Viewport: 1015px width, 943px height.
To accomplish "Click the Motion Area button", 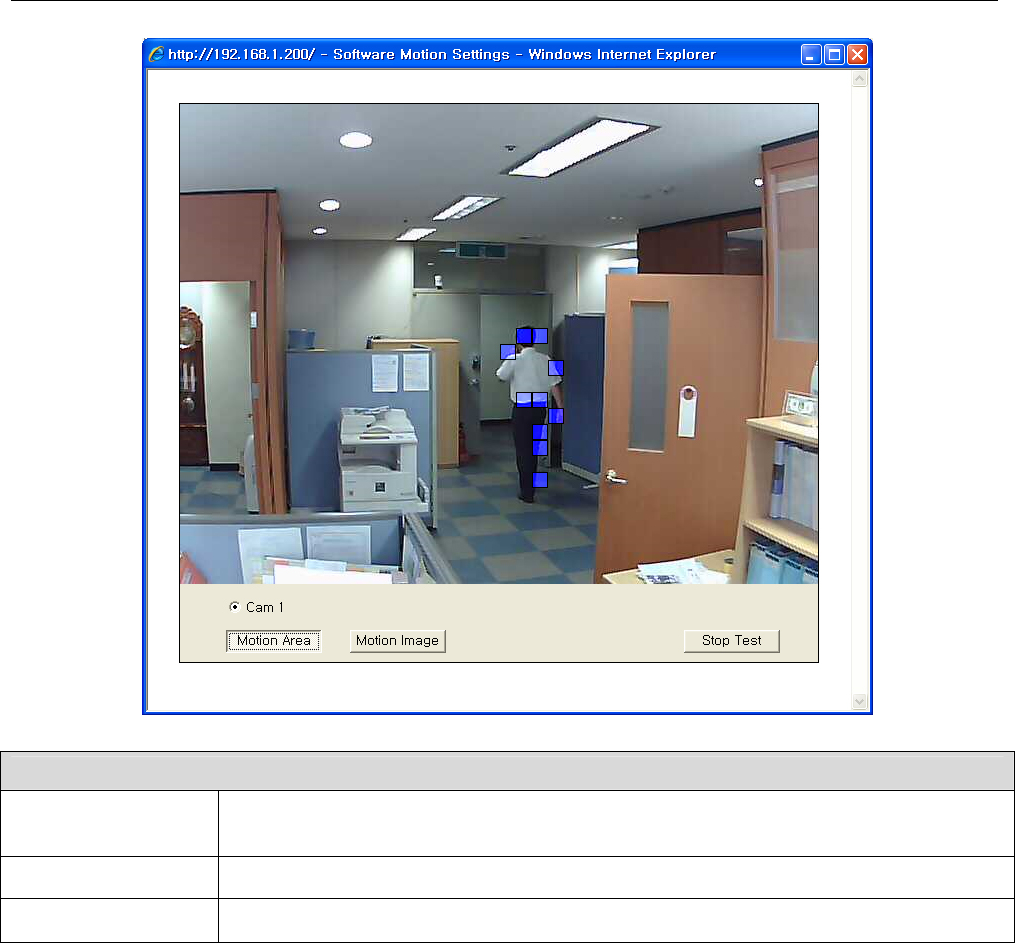I will click(274, 641).
